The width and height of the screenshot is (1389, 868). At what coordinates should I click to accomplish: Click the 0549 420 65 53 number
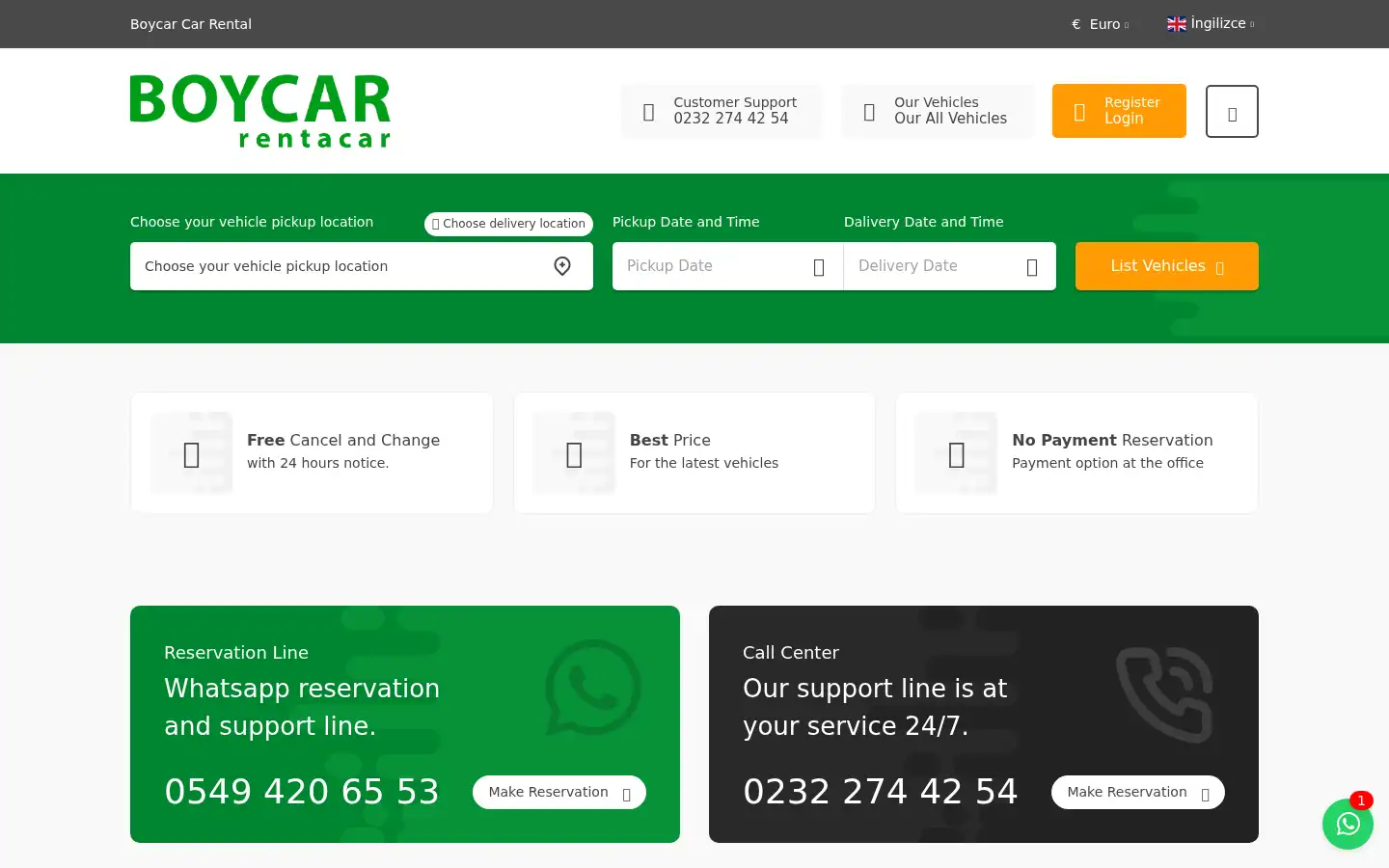(302, 792)
